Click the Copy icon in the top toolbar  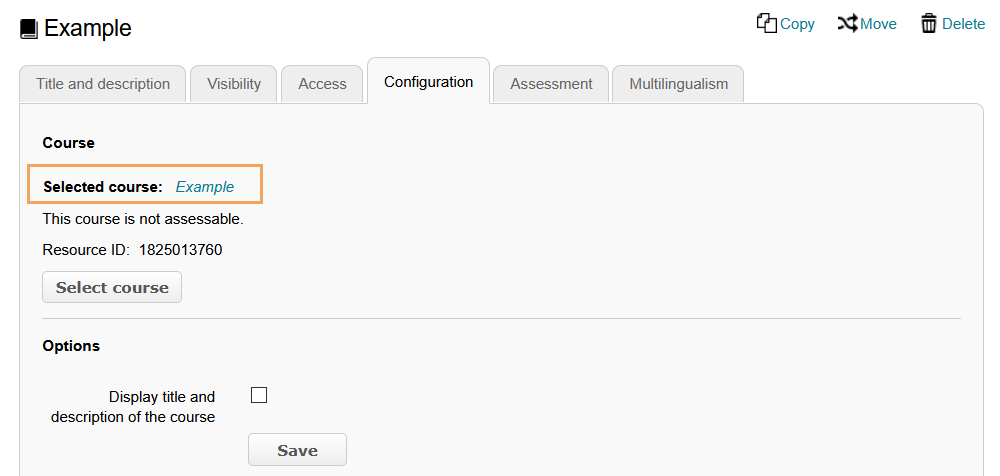pos(767,23)
